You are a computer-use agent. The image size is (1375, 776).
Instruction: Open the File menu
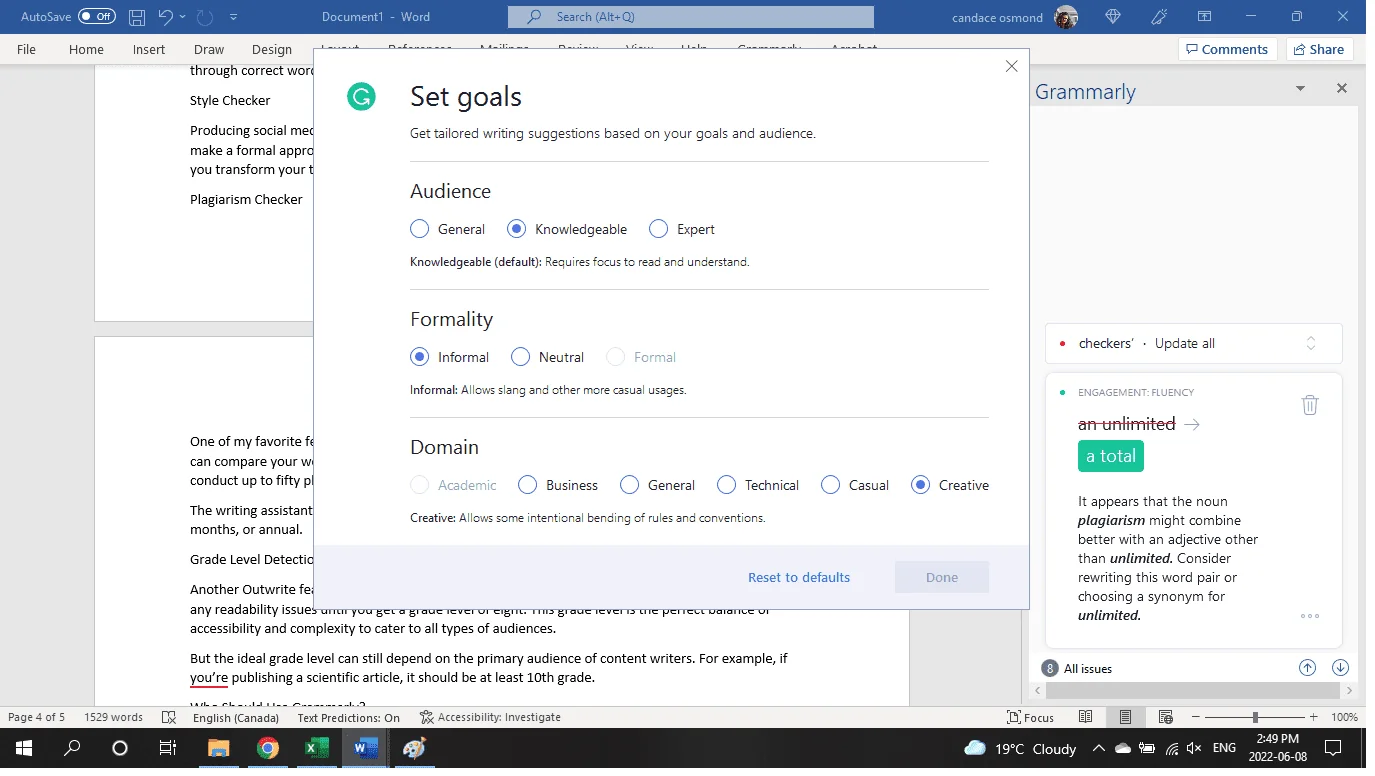[x=26, y=49]
